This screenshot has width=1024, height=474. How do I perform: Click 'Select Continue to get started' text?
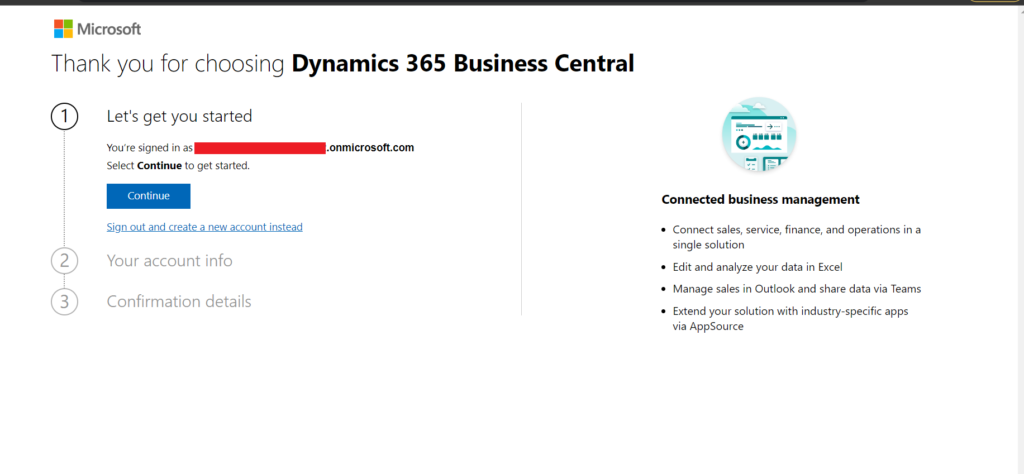(178, 166)
